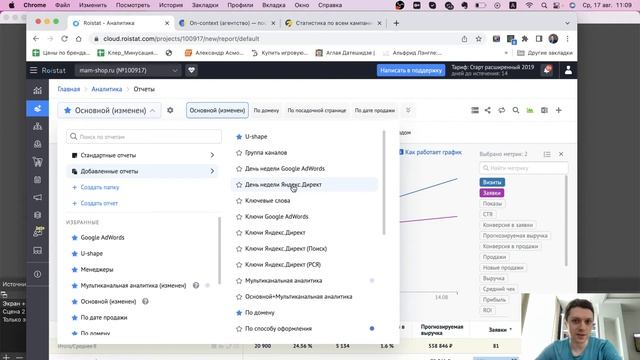Click the heart icon next to project selector
Image resolution: width=640 pixels, height=360 pixels.
[191, 70]
